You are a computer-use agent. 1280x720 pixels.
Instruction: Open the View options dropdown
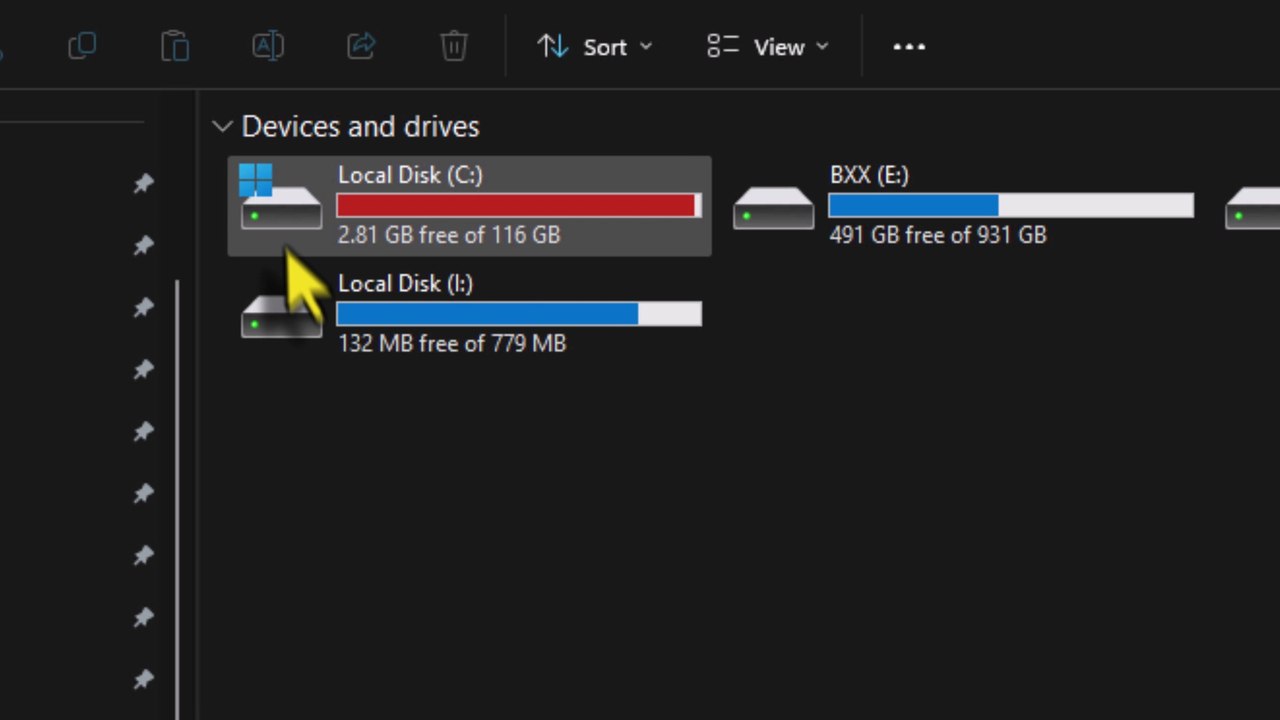768,47
